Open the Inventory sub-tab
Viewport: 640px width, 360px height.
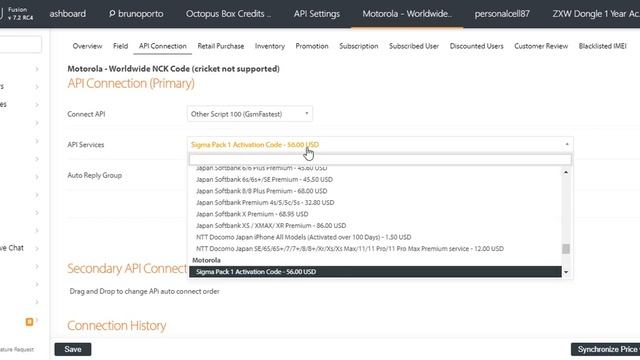pyautogui.click(x=270, y=46)
